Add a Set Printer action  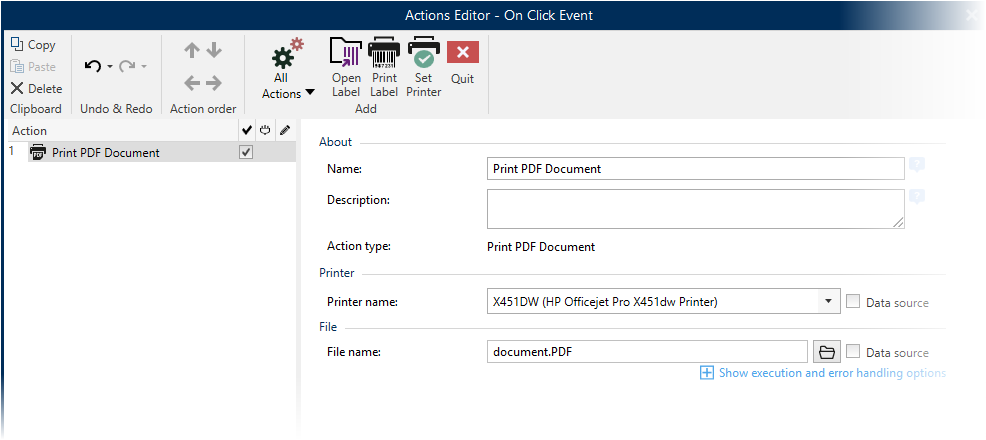(423, 67)
